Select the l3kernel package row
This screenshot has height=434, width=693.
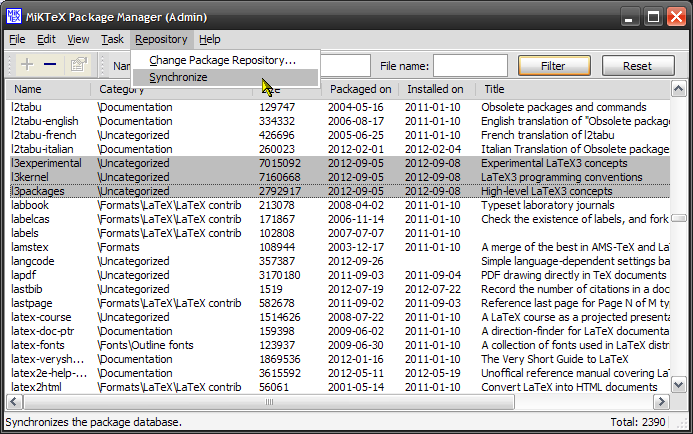338,177
